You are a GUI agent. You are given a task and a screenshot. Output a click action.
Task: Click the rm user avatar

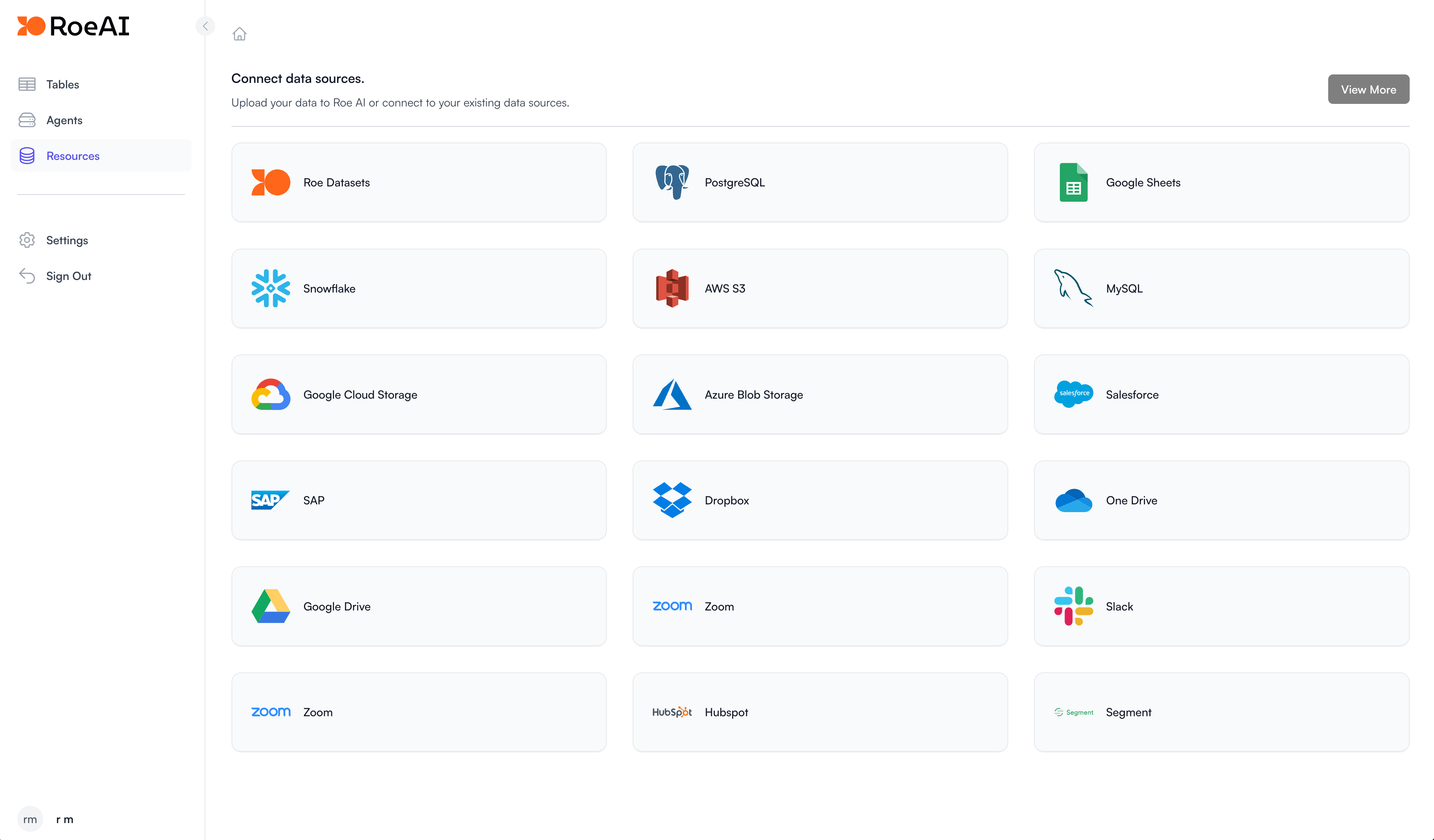[29, 819]
